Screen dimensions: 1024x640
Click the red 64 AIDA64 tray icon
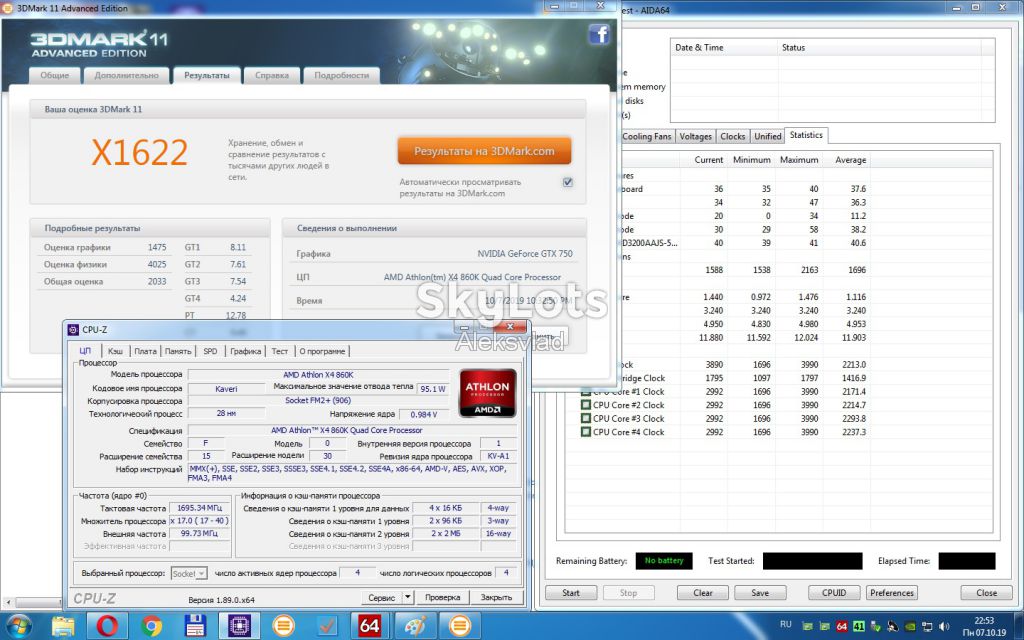[842, 626]
